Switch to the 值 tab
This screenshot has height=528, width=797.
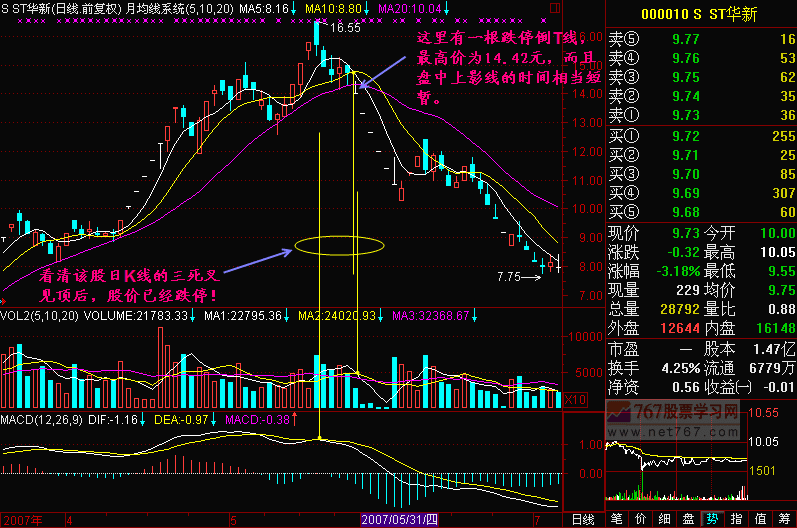760,519
